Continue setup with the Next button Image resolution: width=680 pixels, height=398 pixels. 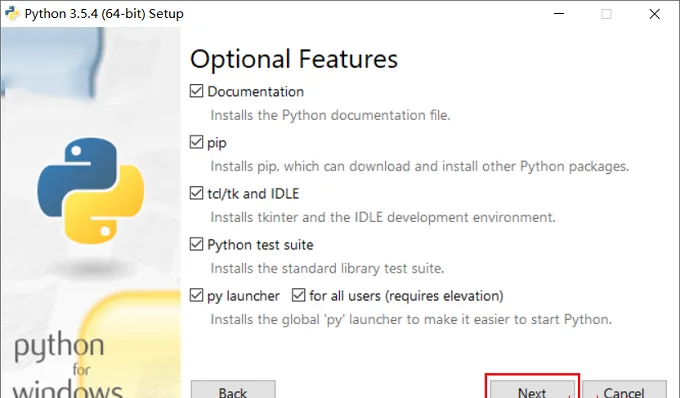coord(532,390)
